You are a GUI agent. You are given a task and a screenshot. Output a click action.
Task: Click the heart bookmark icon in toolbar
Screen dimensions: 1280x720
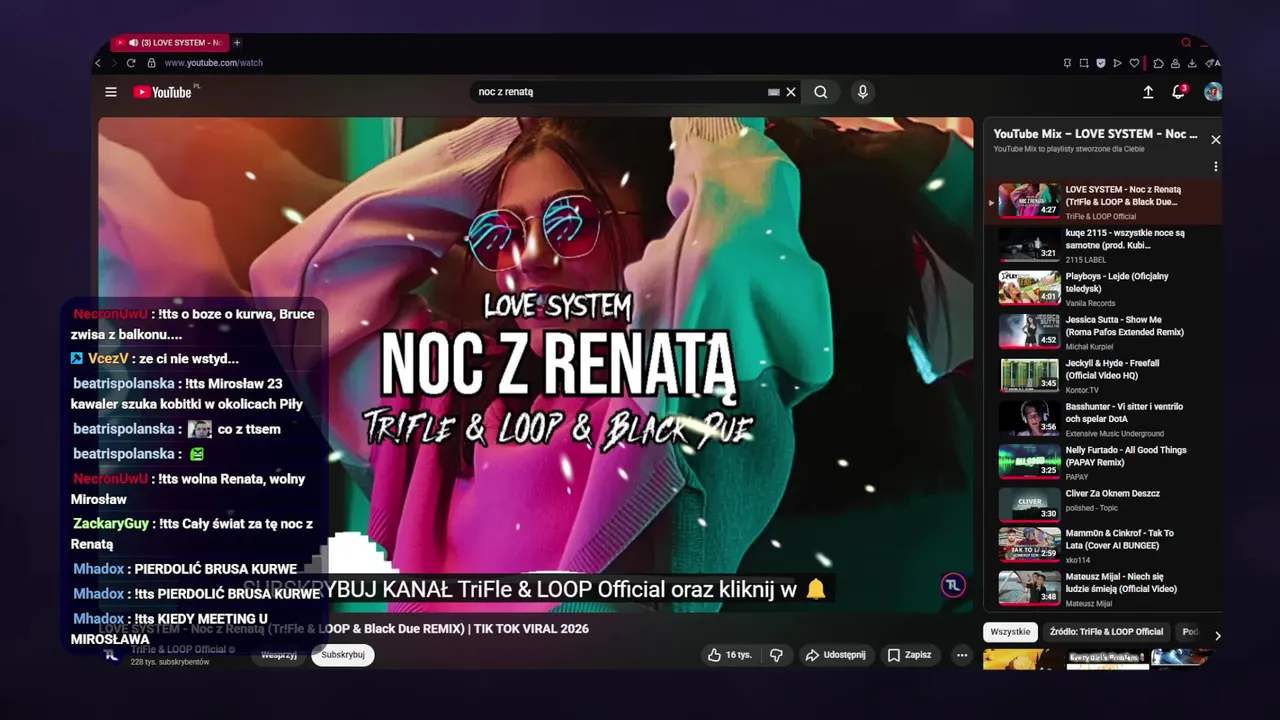1134,63
